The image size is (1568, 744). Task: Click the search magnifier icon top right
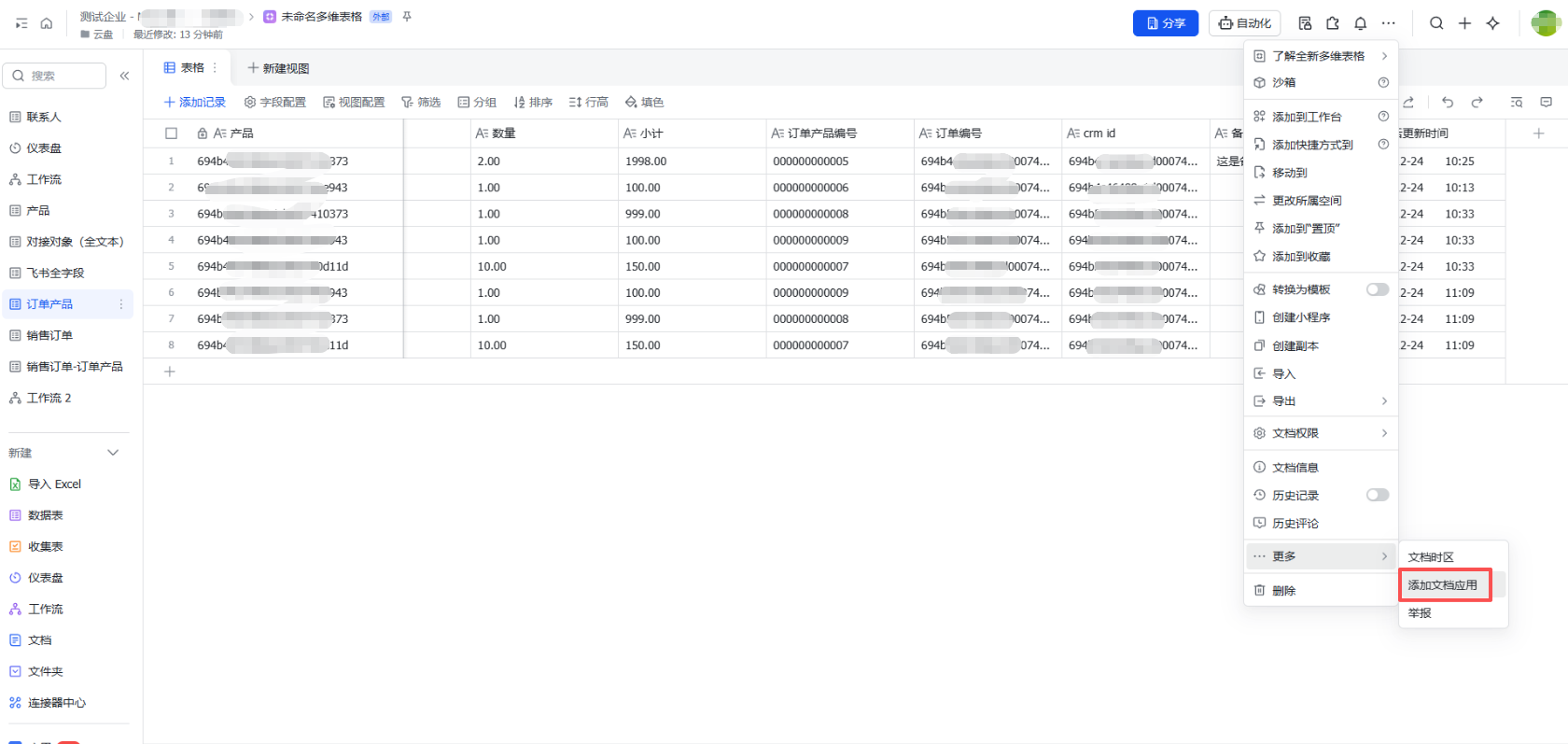(x=1436, y=23)
